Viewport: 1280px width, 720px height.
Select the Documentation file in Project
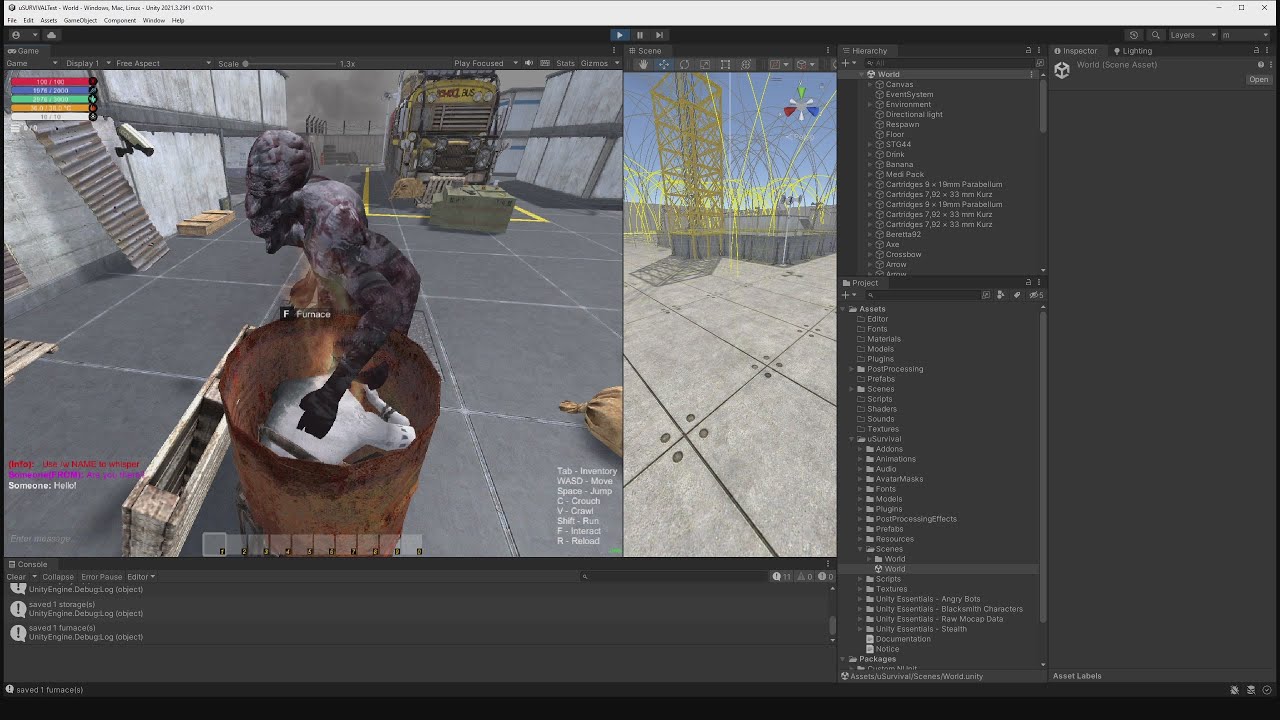pos(903,639)
